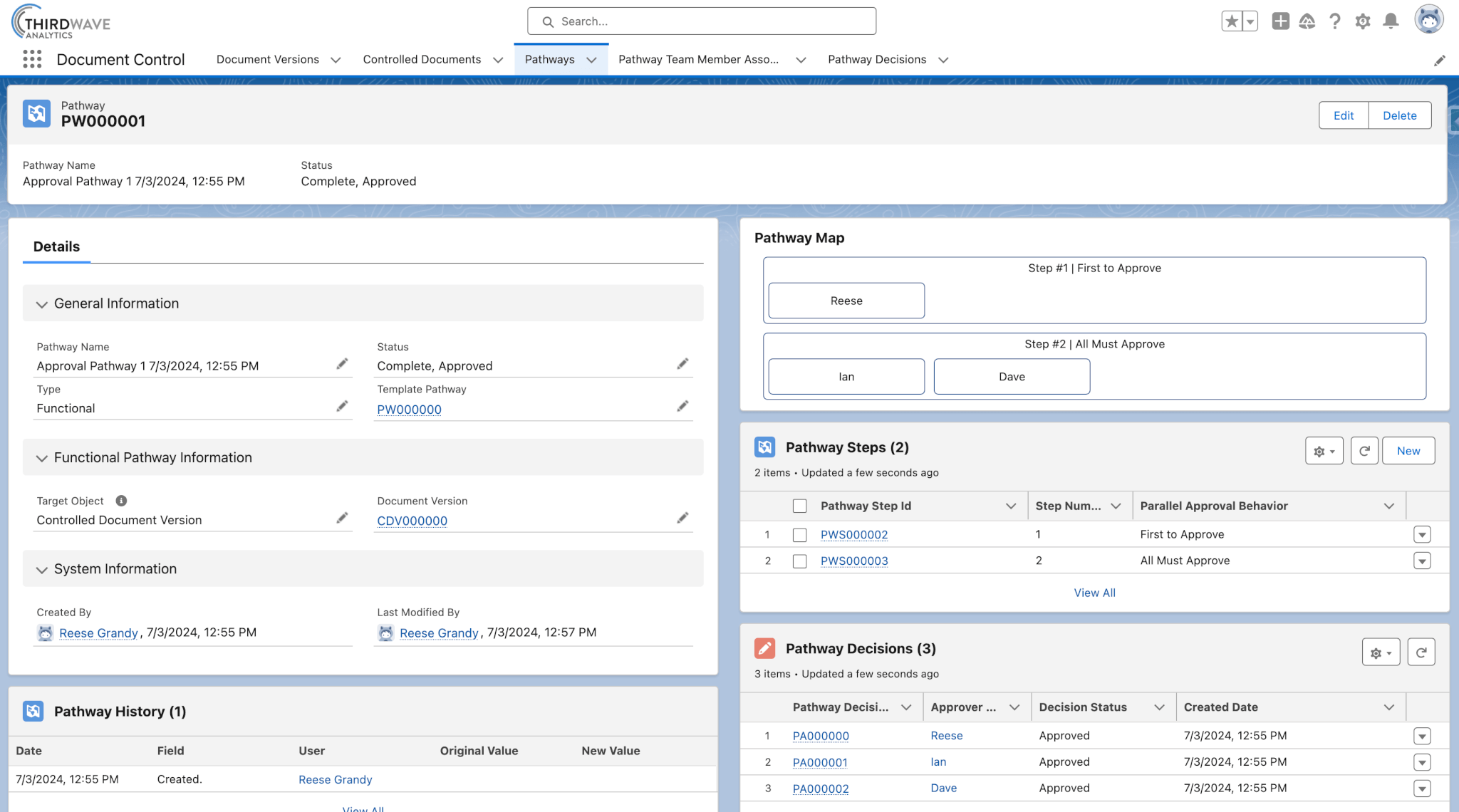Open Pathway Decisions list settings gear
The image size is (1459, 812).
(1381, 652)
